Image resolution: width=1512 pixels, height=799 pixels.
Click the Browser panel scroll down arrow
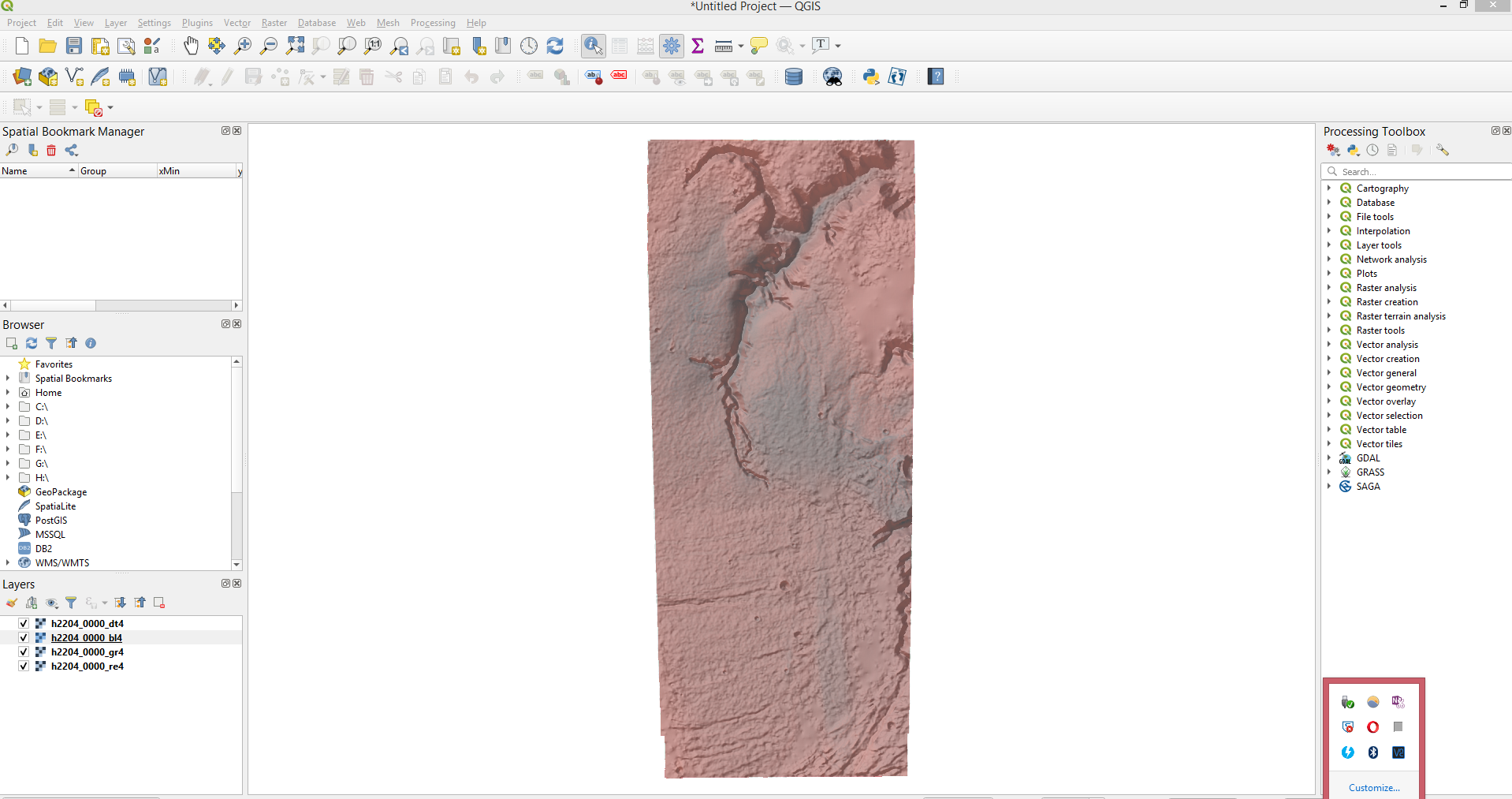click(x=236, y=565)
